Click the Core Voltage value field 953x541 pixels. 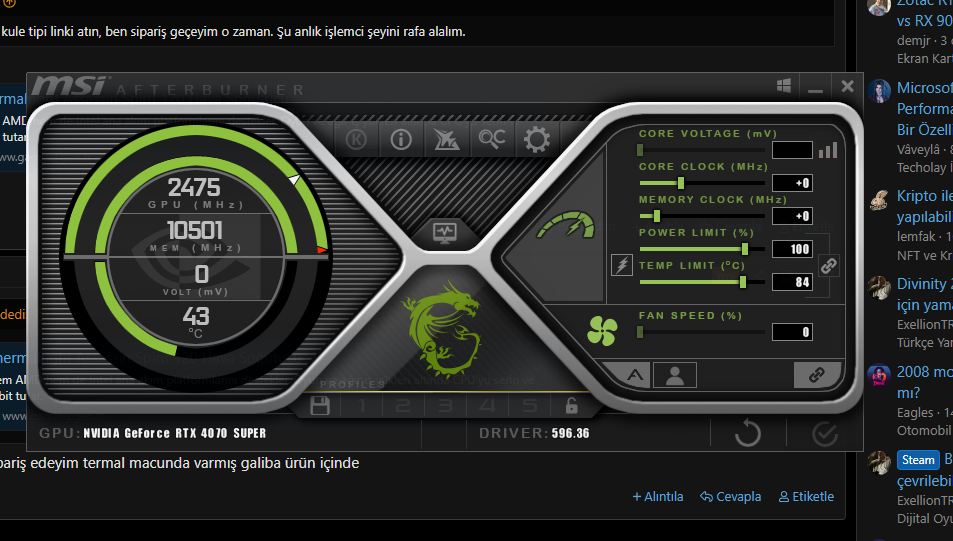click(x=793, y=150)
